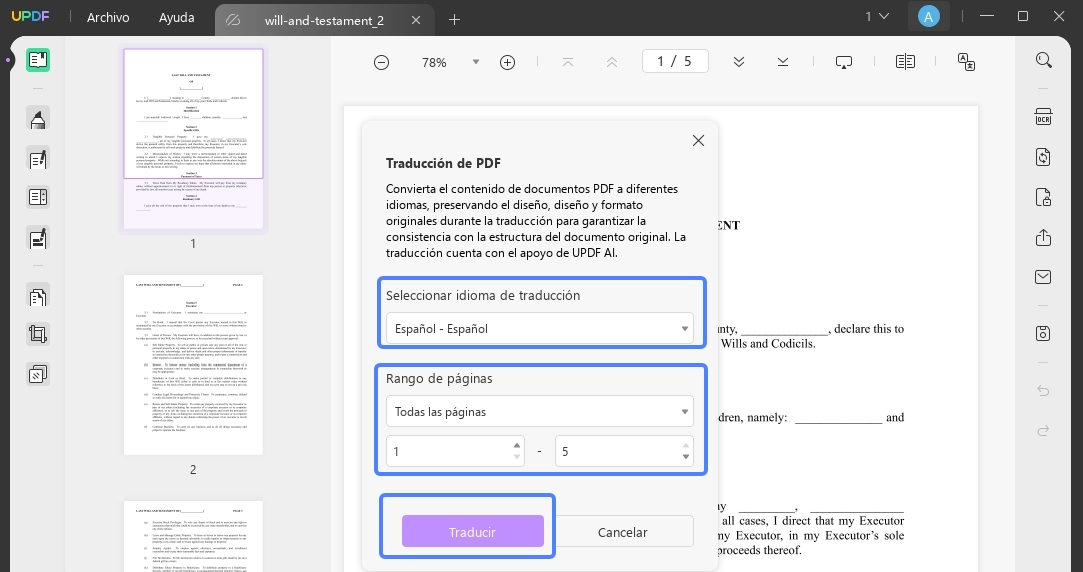Open the Convert PDF icon
1083x572 pixels.
coord(1043,157)
